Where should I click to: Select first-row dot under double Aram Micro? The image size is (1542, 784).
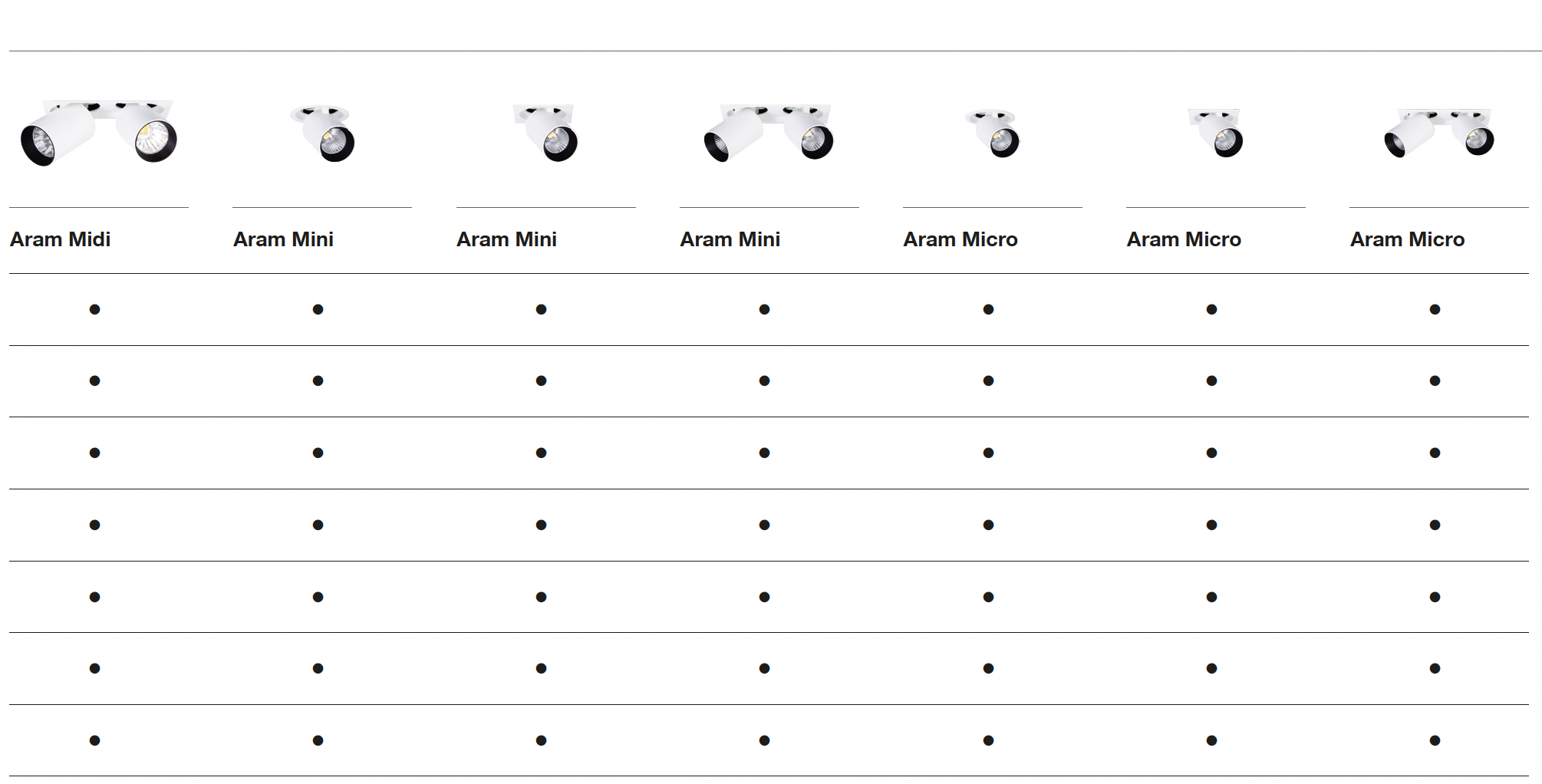pos(1435,309)
